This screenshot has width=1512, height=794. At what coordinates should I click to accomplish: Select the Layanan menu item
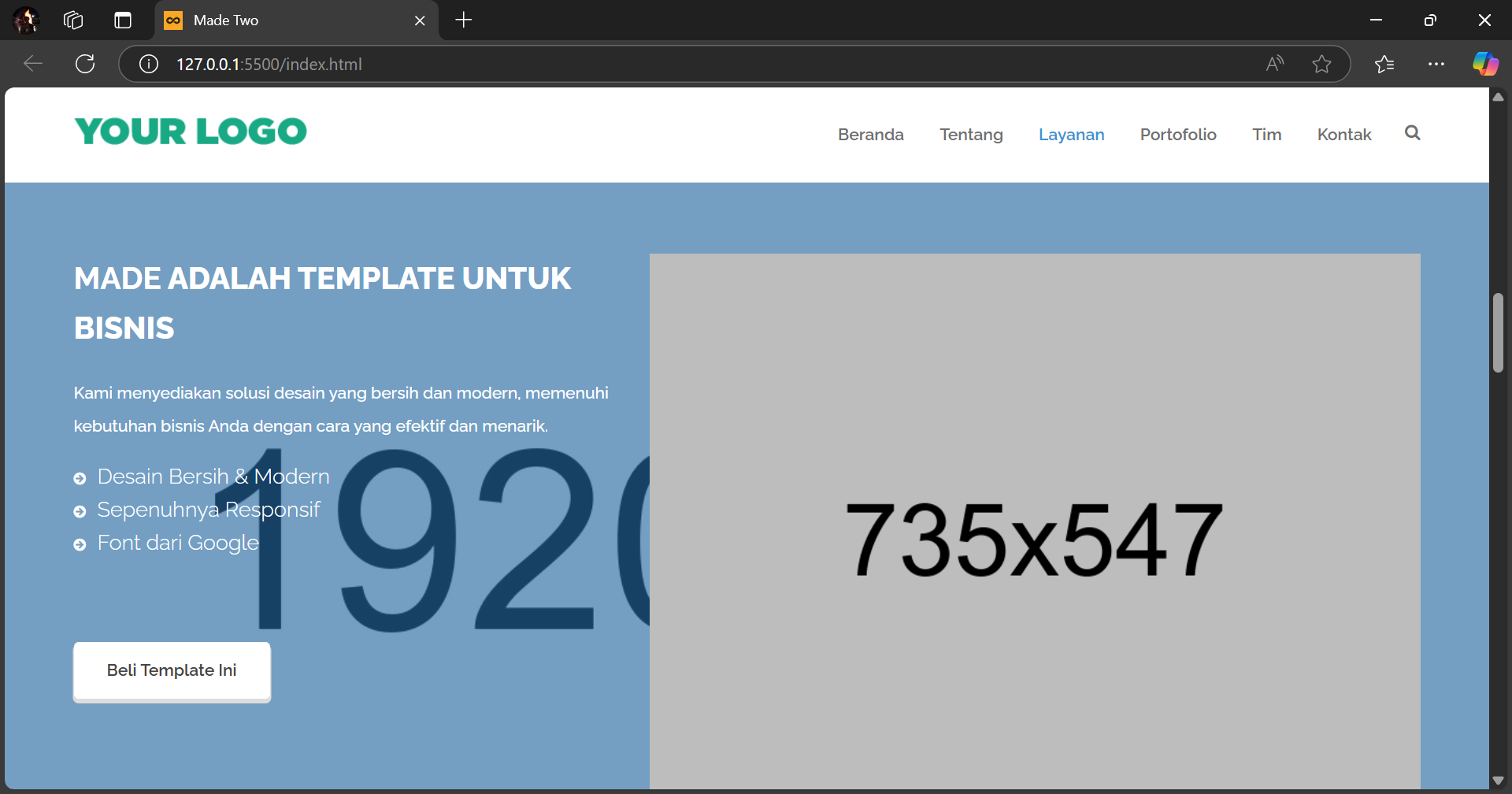(1071, 135)
